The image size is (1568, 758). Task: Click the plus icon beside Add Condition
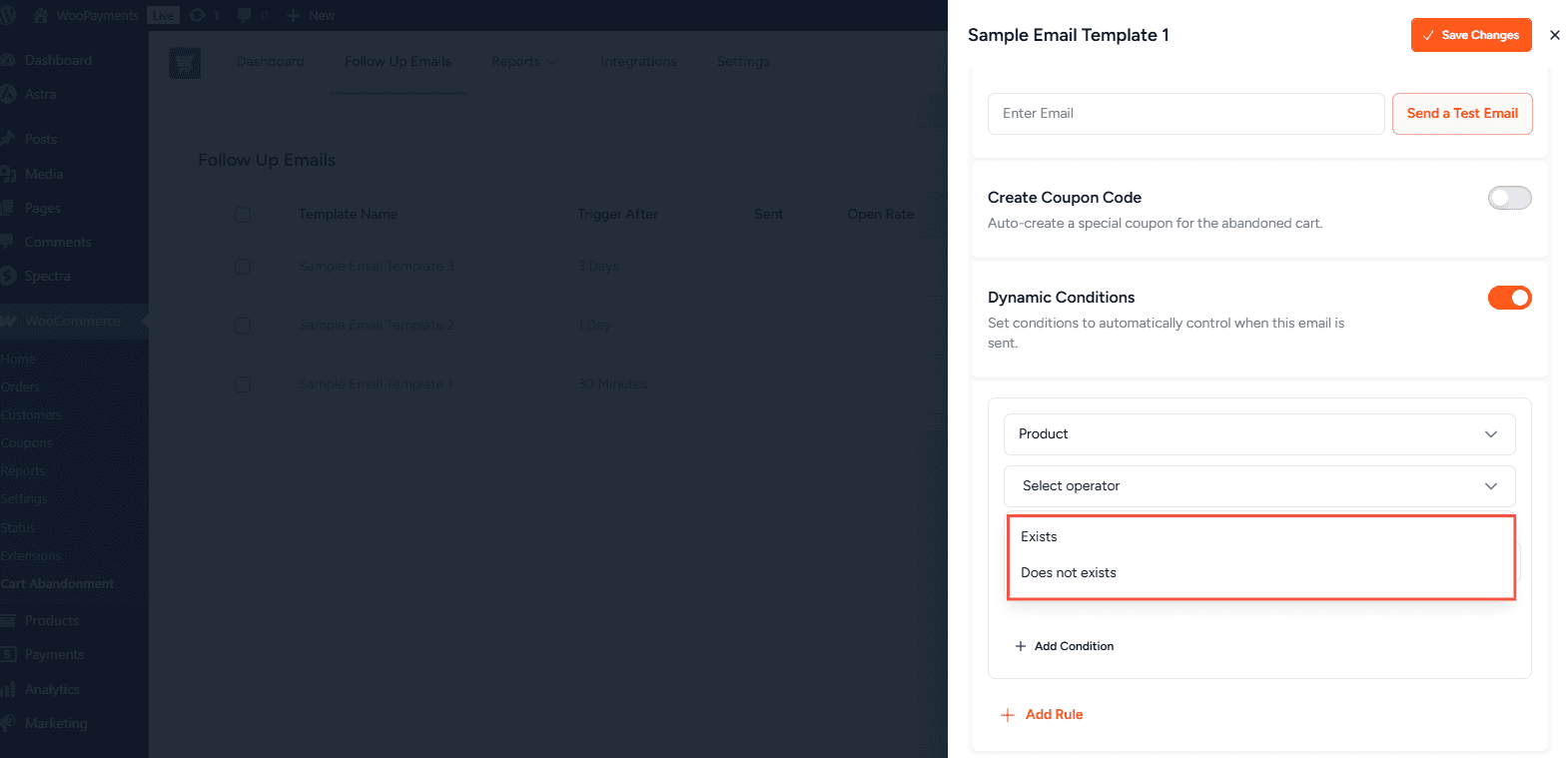coord(1021,646)
